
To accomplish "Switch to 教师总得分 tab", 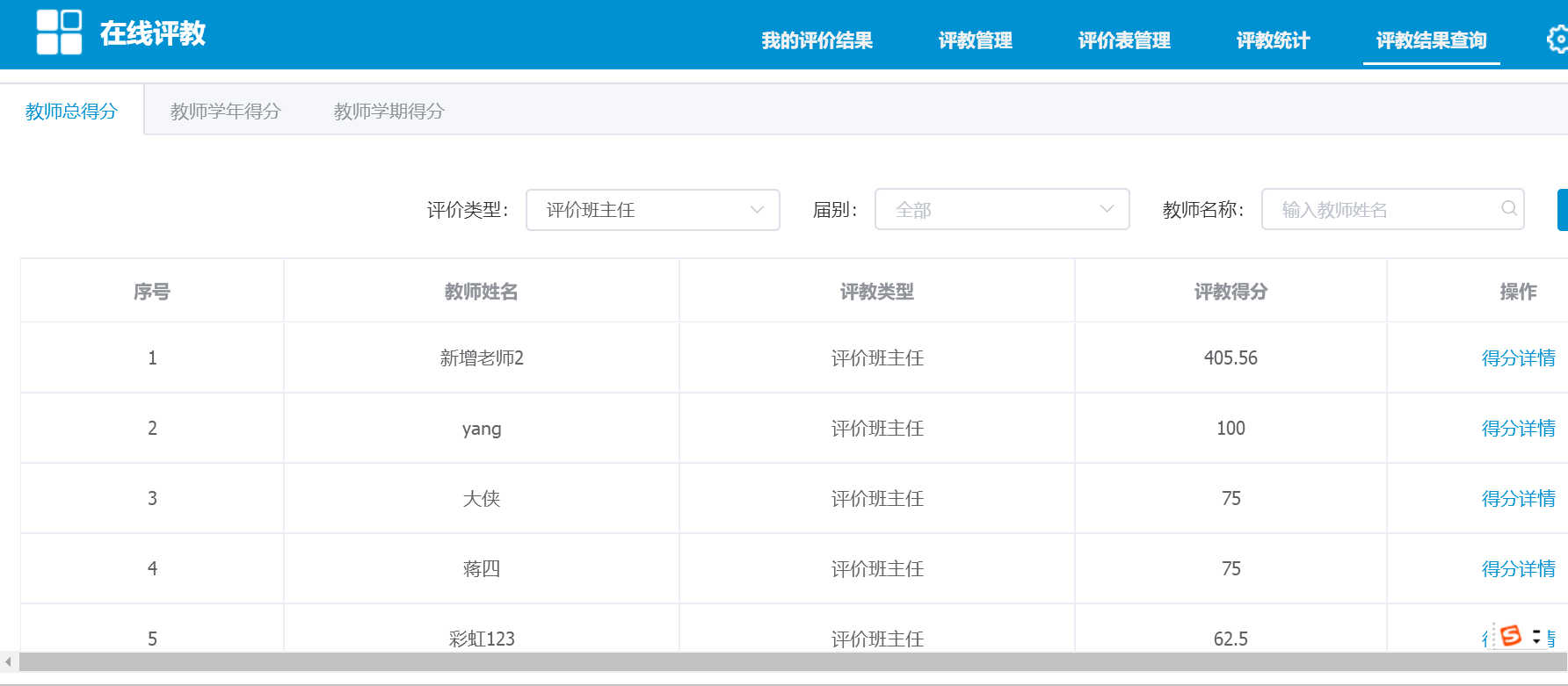I will click(71, 111).
